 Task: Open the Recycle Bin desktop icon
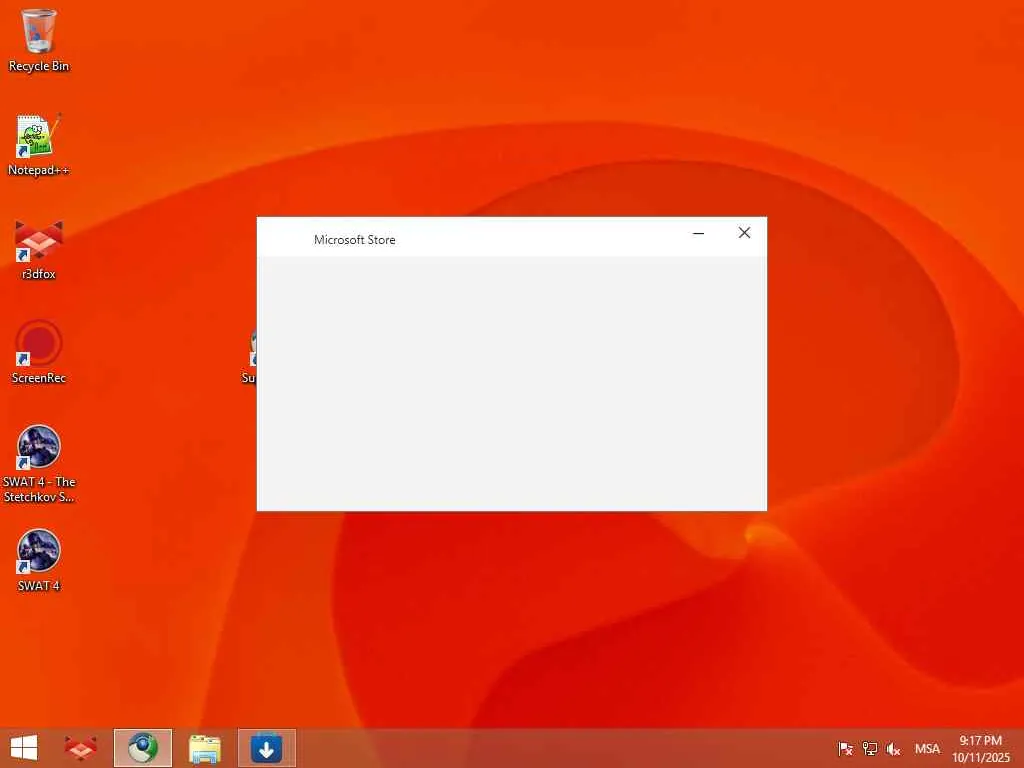coord(39,39)
